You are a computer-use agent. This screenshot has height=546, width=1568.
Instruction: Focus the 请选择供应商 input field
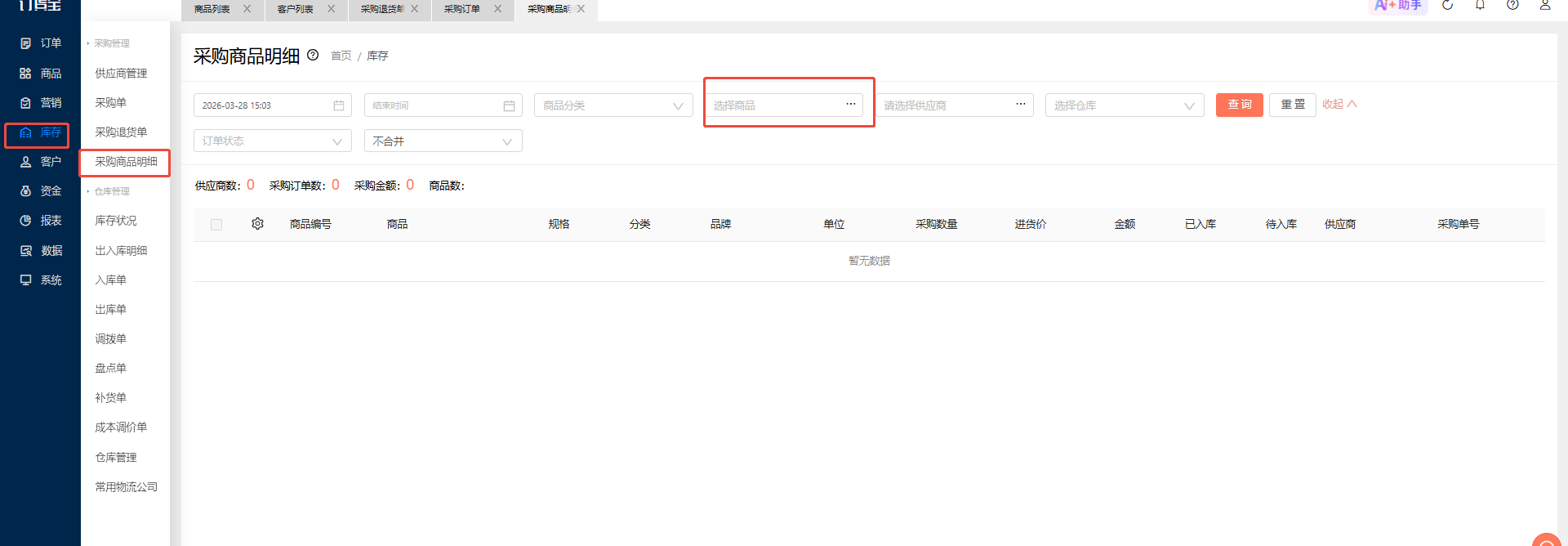pos(955,105)
